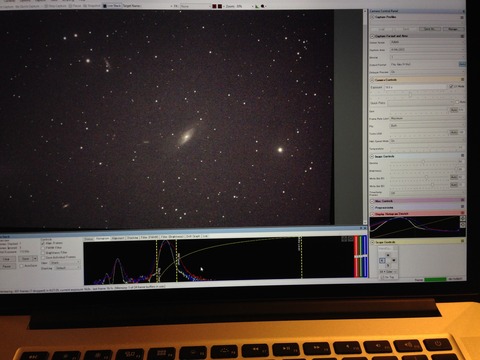480x360 pixels.
Task: Open Scope Controls section menu icon
Action: pos(462,241)
